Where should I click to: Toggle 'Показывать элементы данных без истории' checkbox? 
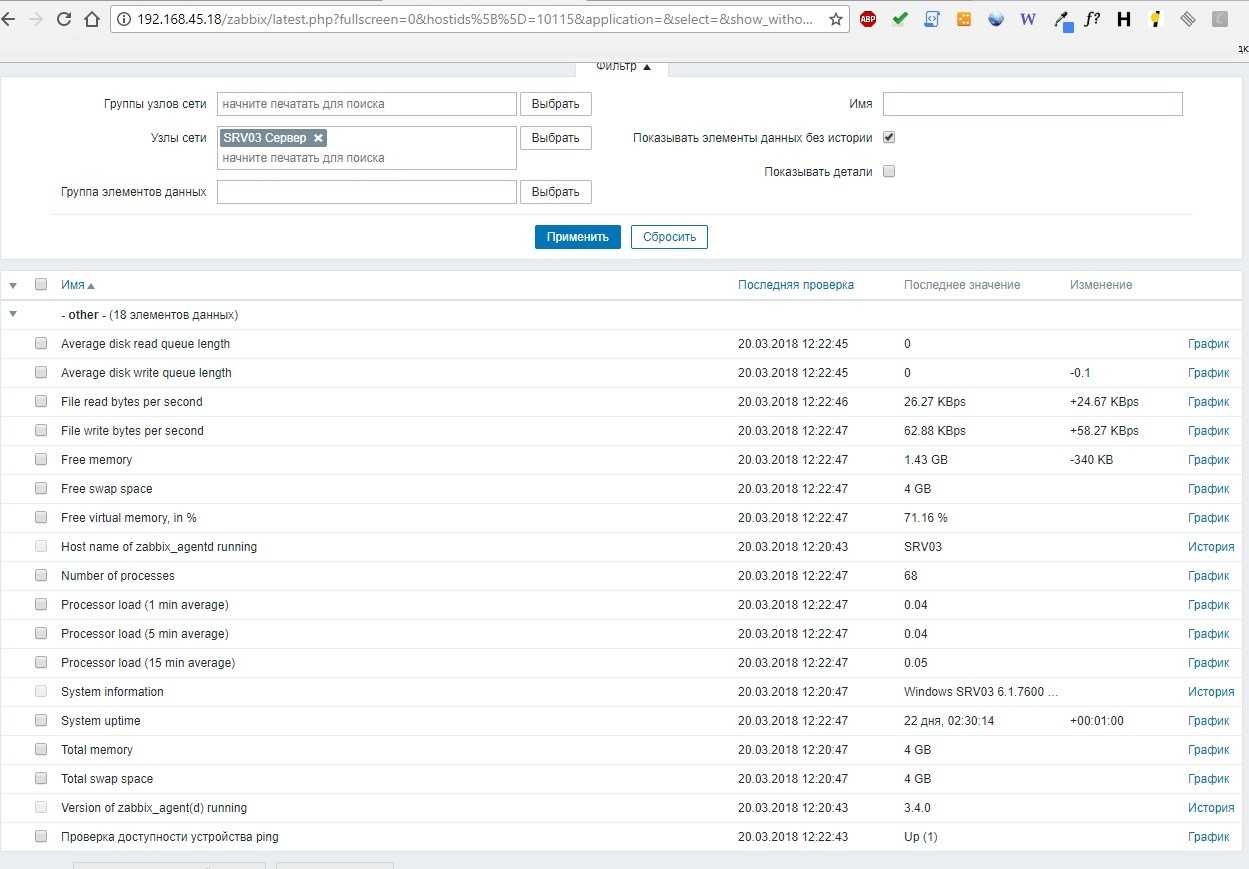[889, 138]
